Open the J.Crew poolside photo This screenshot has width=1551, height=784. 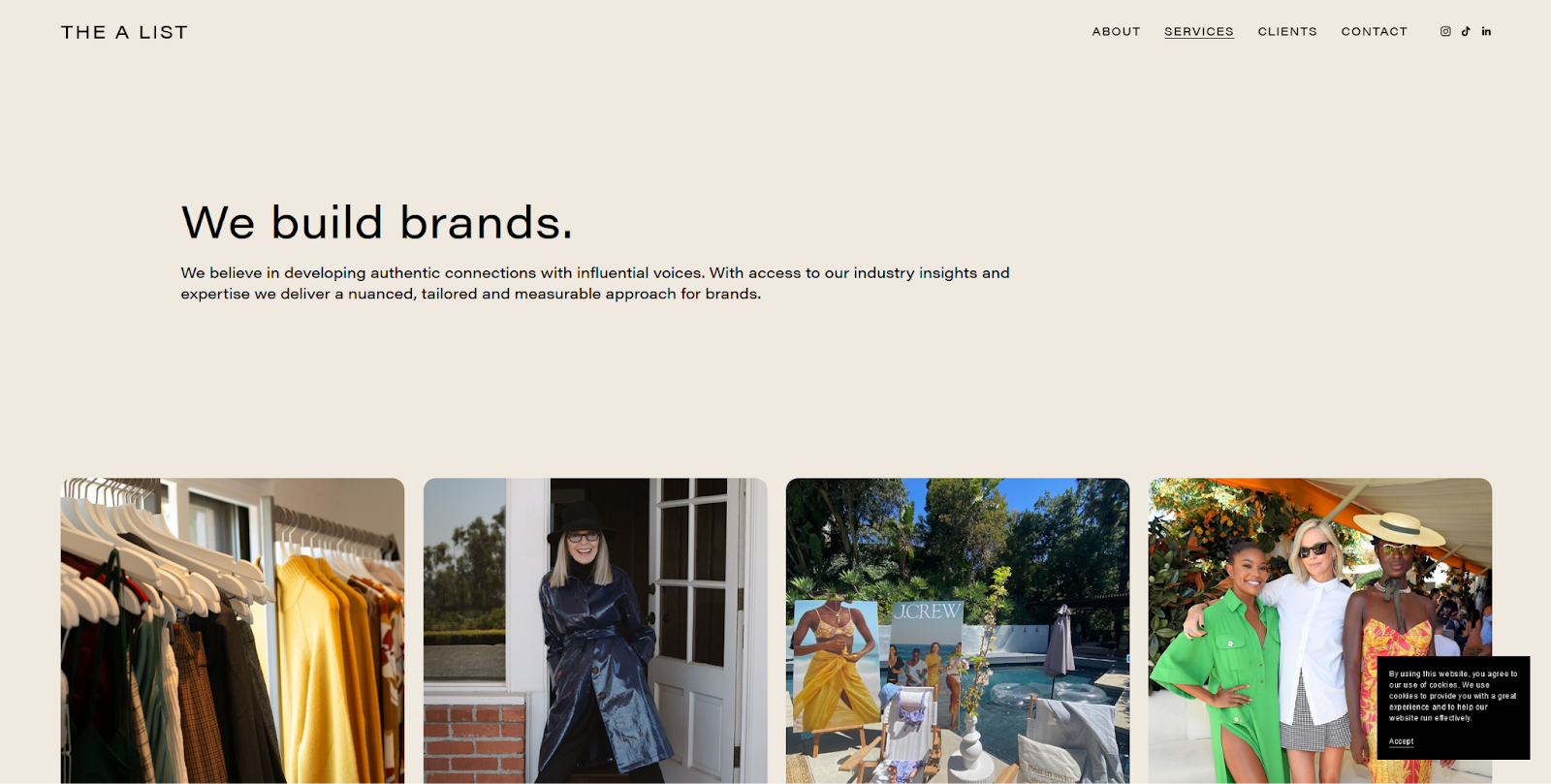tap(958, 630)
